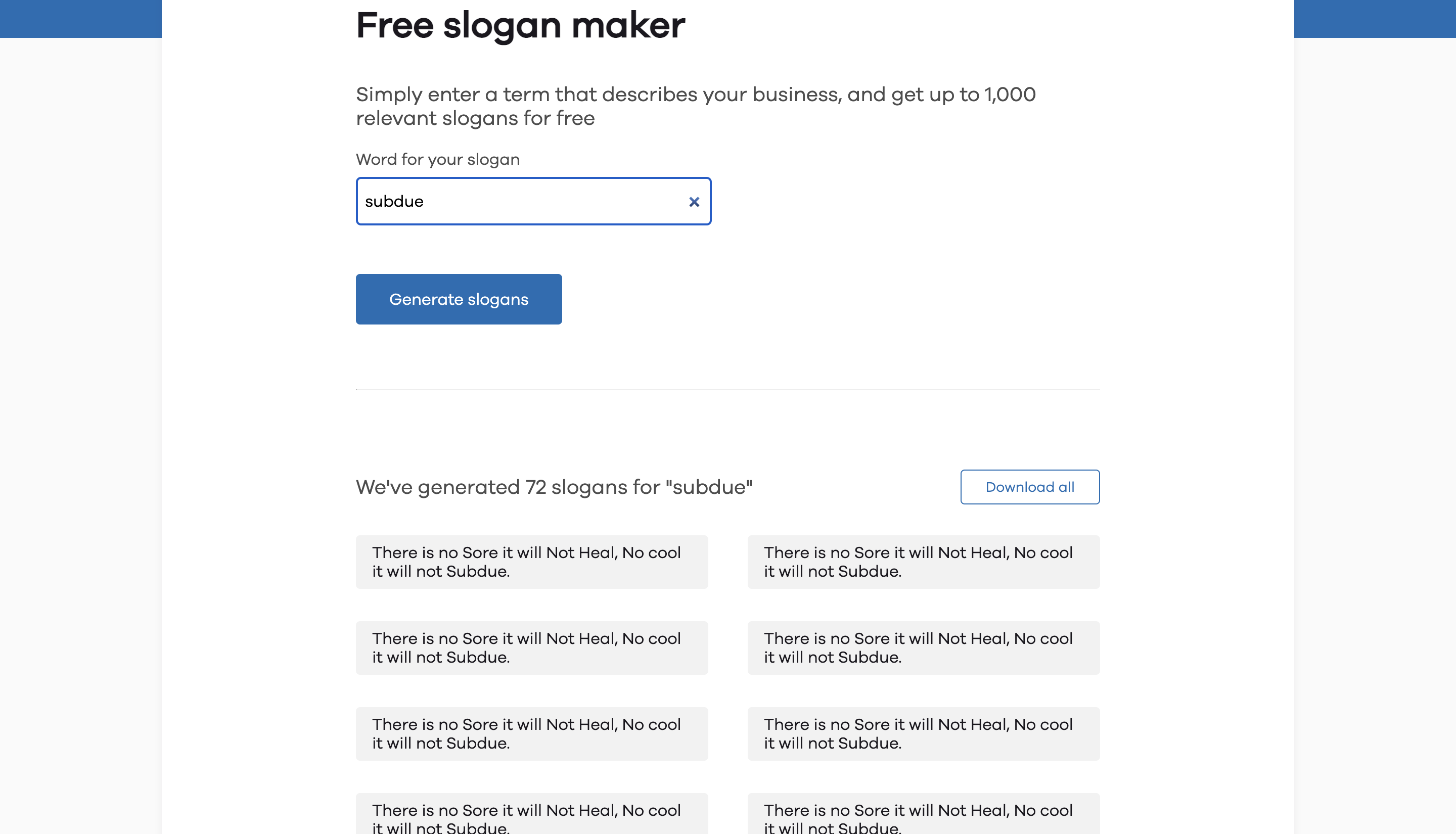Copy the first slogan in the right column
Viewport: 1456px width, 834px height.
pos(923,562)
